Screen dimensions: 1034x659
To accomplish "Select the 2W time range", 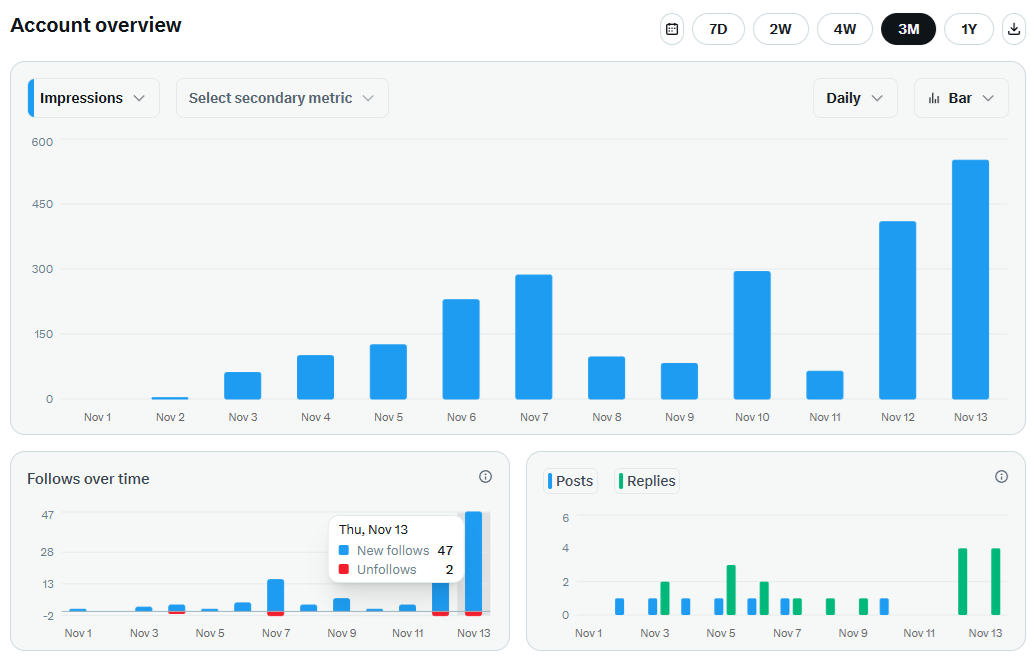I will click(781, 29).
